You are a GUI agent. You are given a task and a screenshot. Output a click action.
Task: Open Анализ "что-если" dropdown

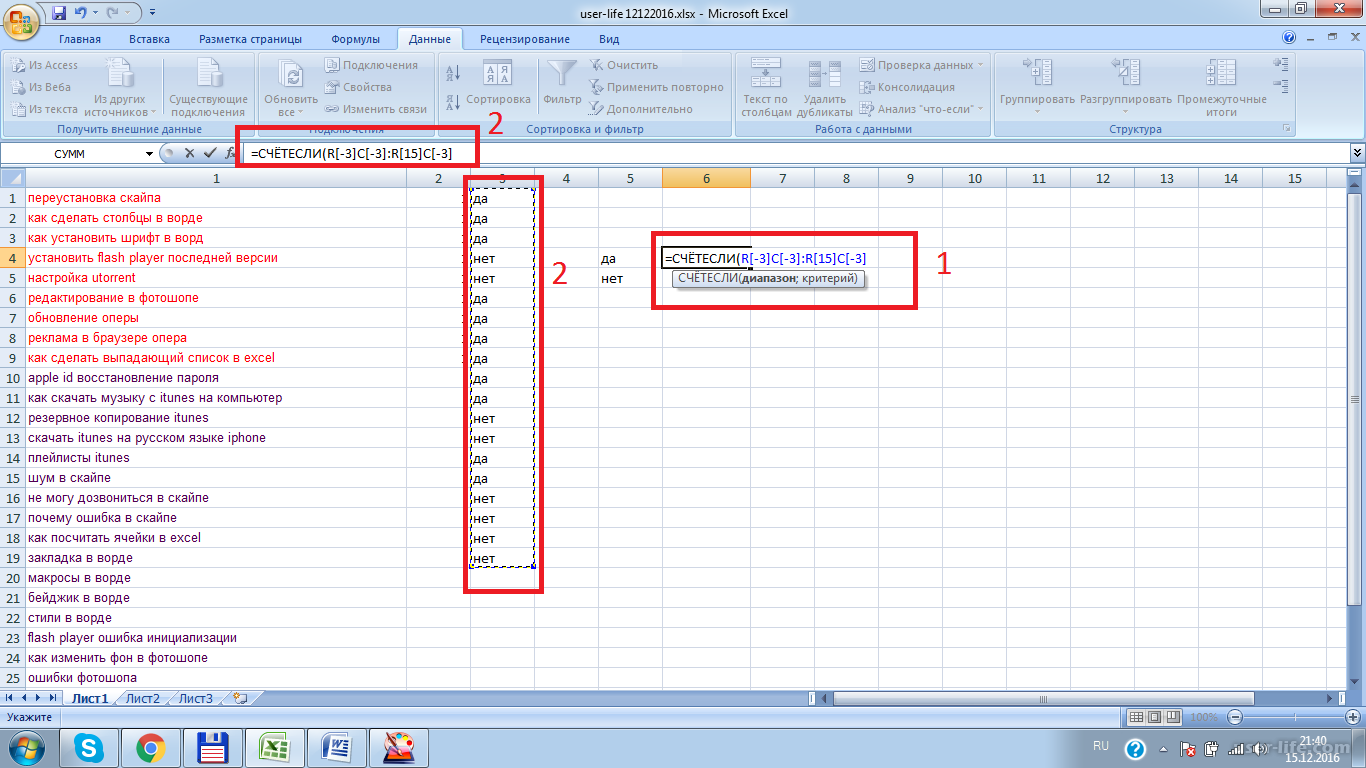[921, 109]
